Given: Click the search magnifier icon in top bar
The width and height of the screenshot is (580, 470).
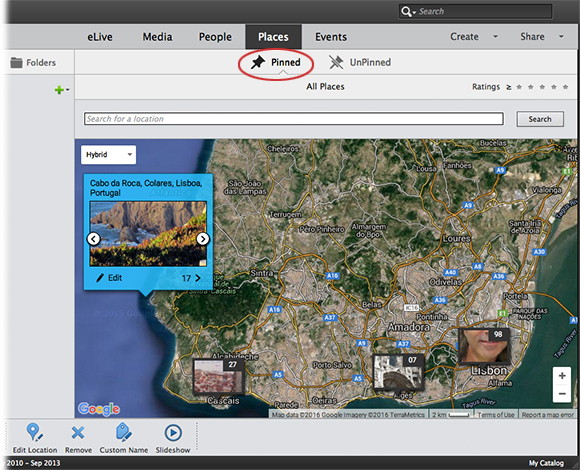Looking at the screenshot, I should point(406,11).
